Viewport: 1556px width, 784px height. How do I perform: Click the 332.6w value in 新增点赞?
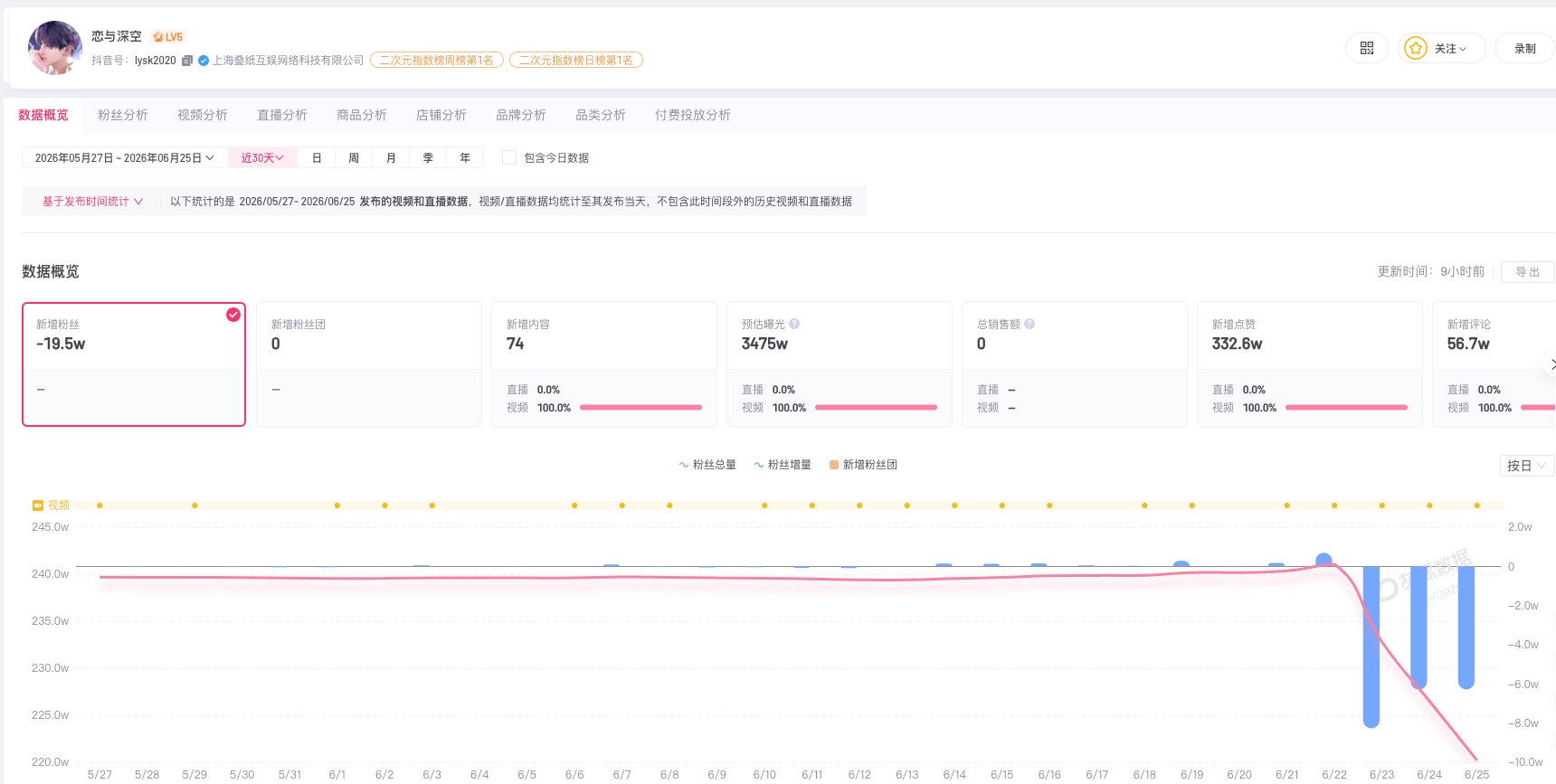pyautogui.click(x=1237, y=344)
